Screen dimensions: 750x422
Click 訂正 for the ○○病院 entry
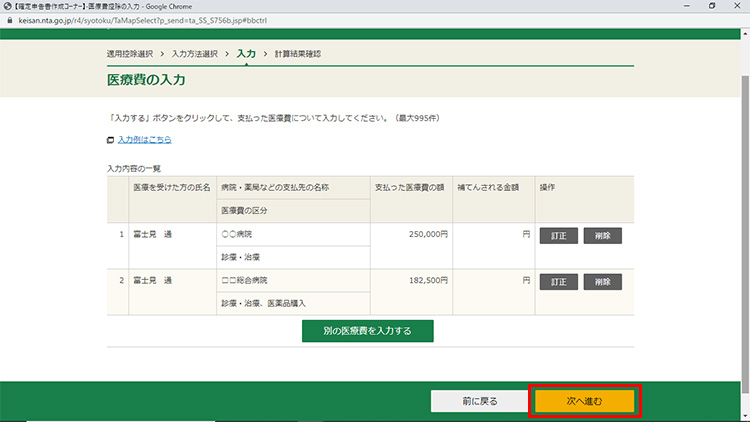point(557,236)
